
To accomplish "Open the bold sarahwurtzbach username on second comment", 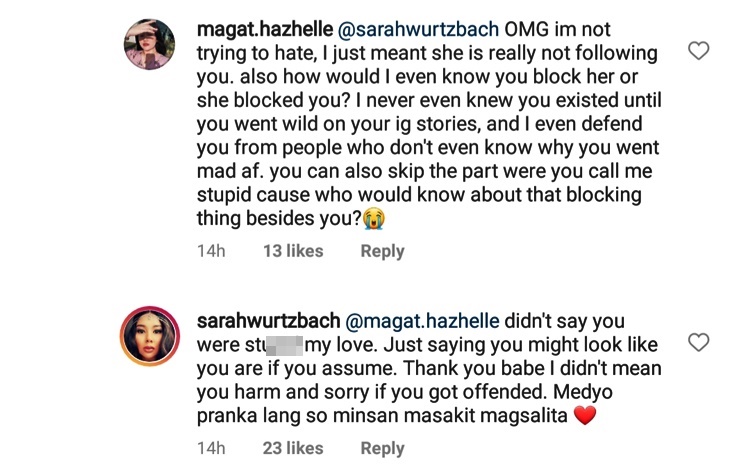I will click(268, 322).
